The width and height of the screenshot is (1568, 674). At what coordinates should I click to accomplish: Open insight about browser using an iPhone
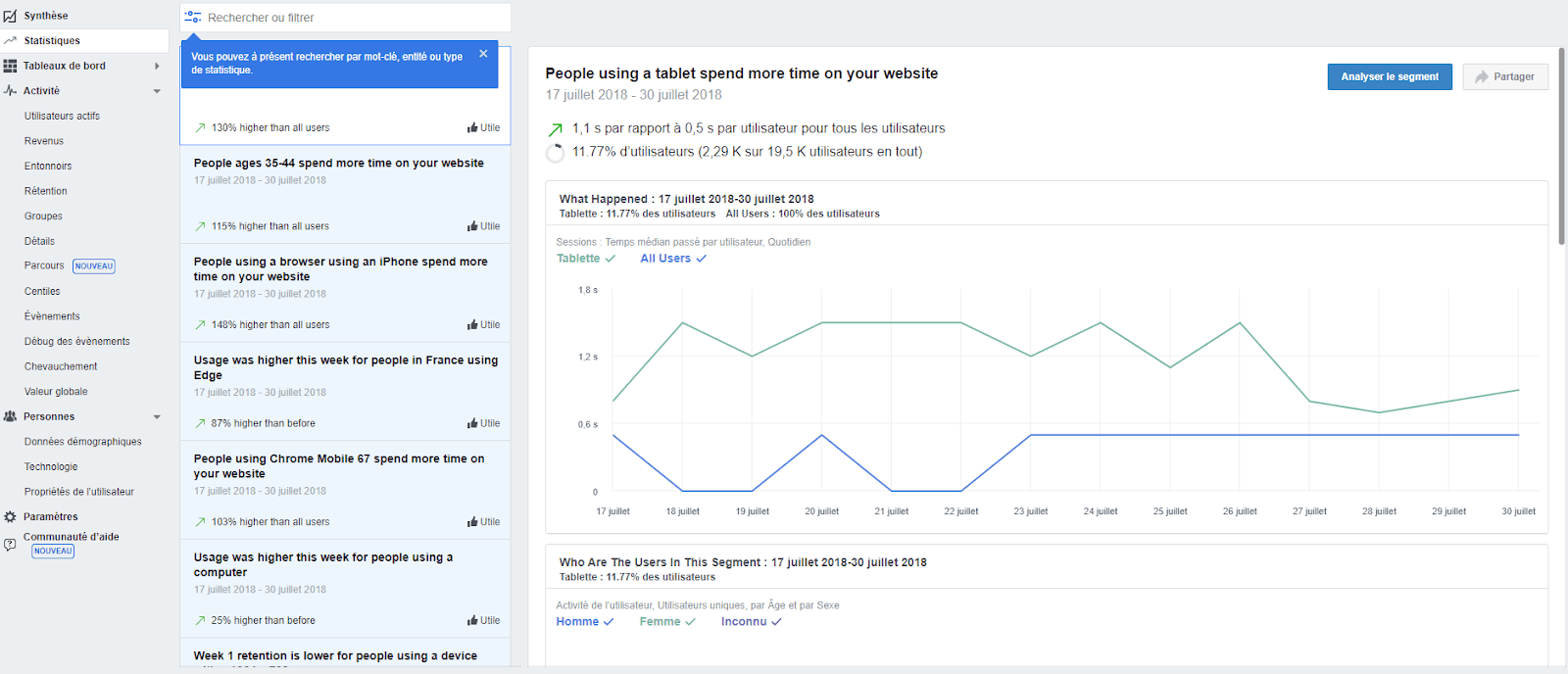[x=340, y=269]
